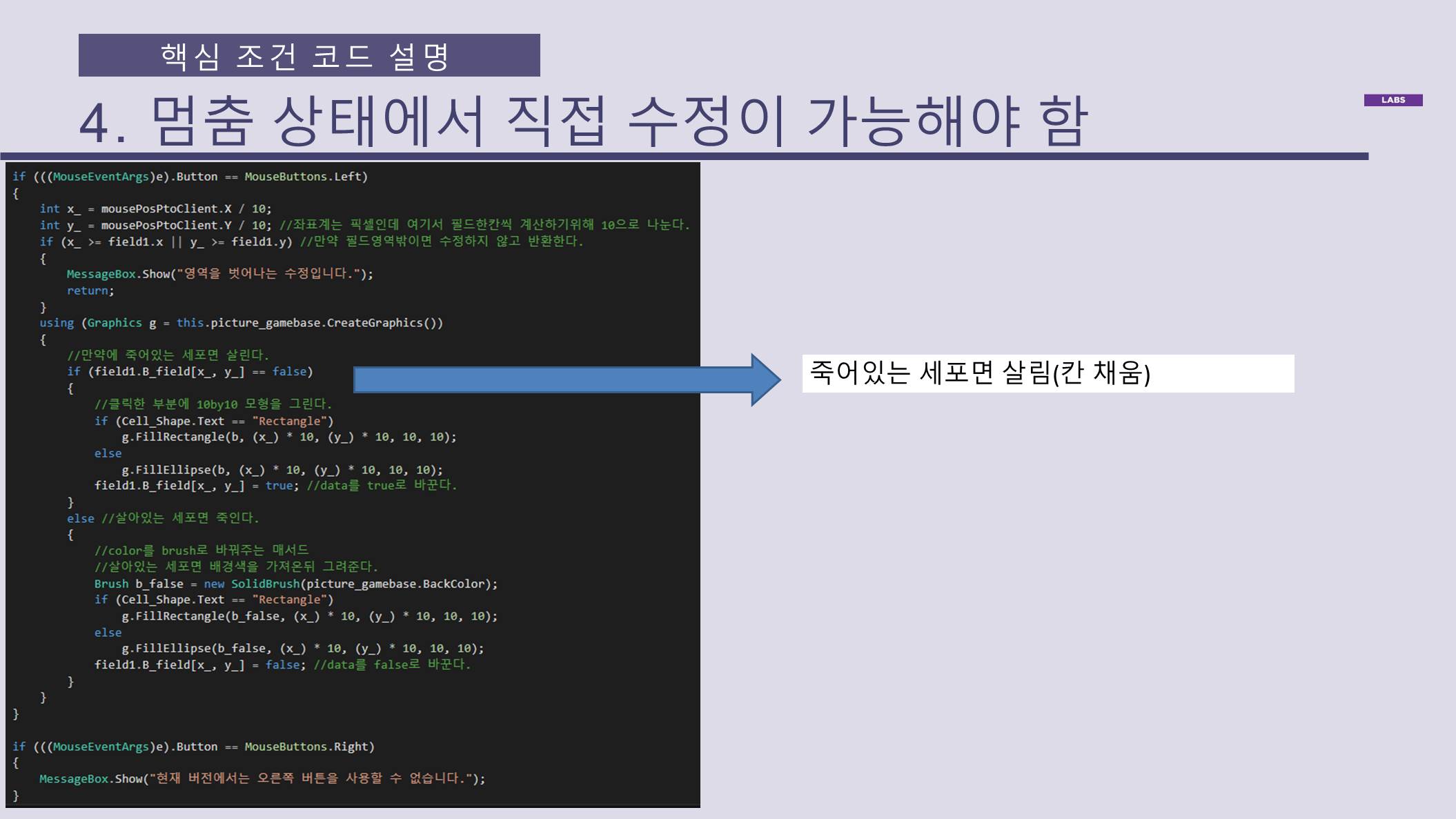Click the 오른쪽 버튼 MessageBox message line
This screenshot has width=1456, height=819.
point(262,778)
